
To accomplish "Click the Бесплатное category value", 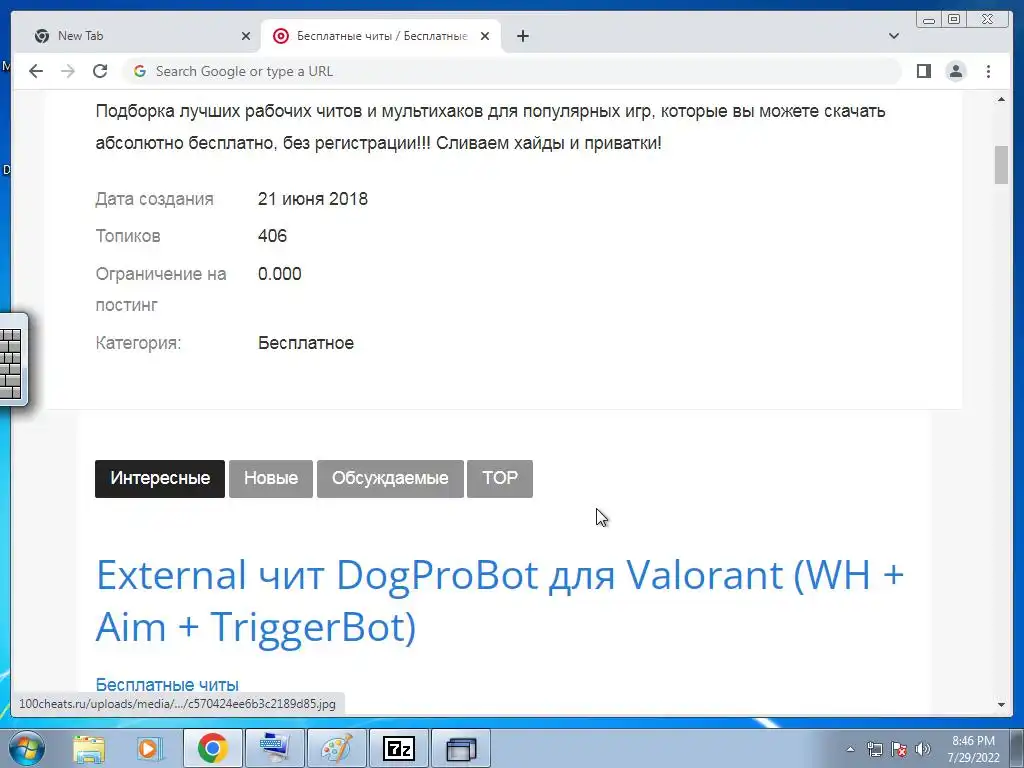I will (x=306, y=343).
